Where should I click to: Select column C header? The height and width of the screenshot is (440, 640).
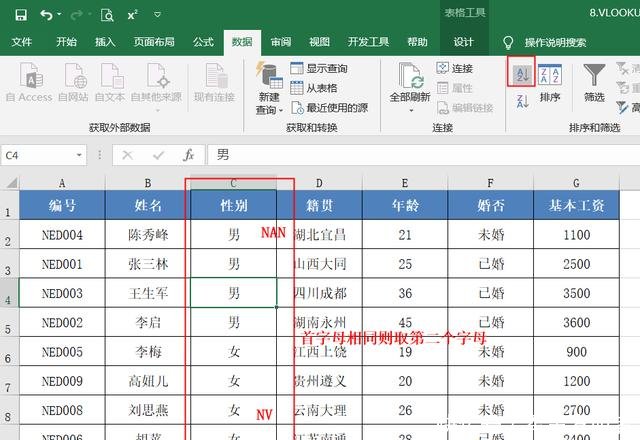pyautogui.click(x=233, y=183)
